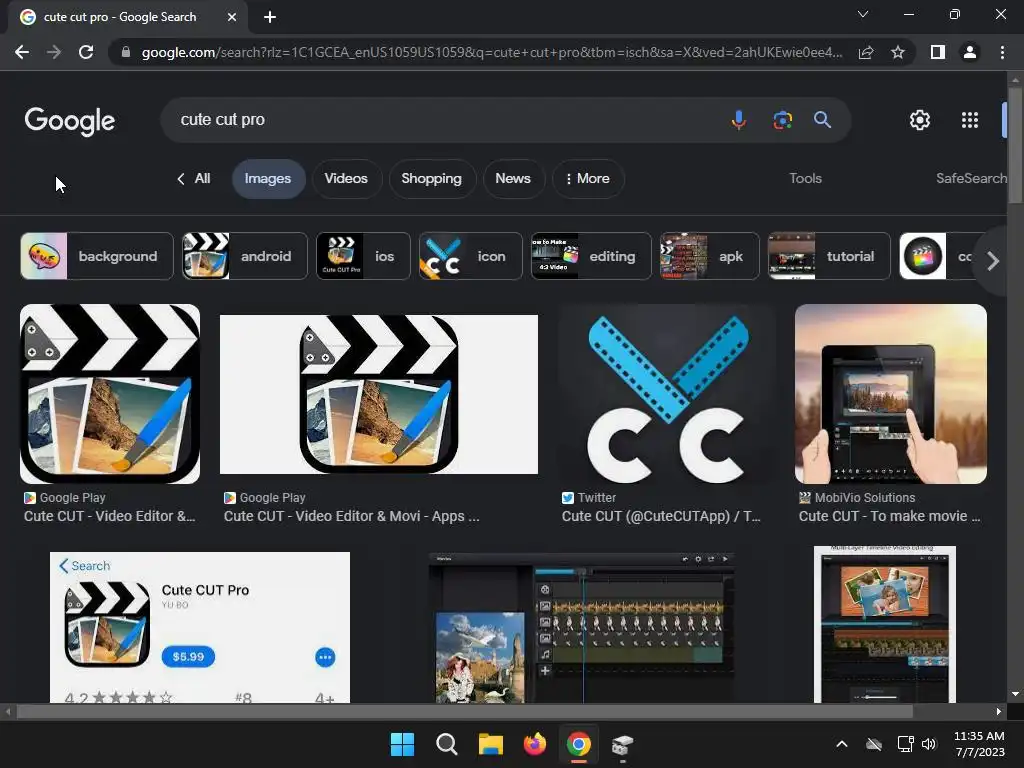Open Chrome three-dot menu
The height and width of the screenshot is (768, 1024).
click(x=1002, y=52)
